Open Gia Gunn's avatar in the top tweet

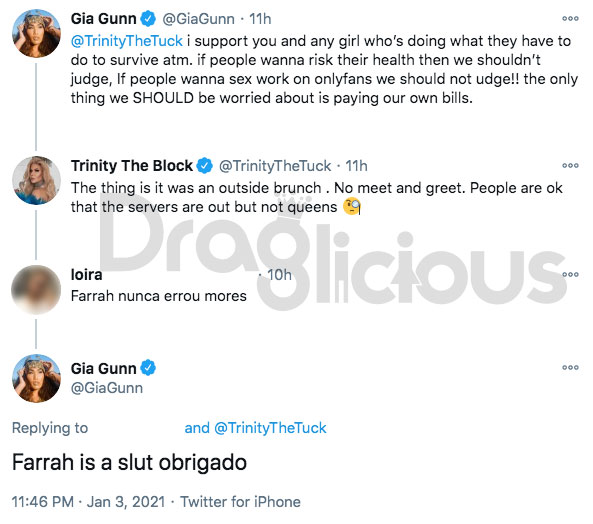(x=36, y=33)
